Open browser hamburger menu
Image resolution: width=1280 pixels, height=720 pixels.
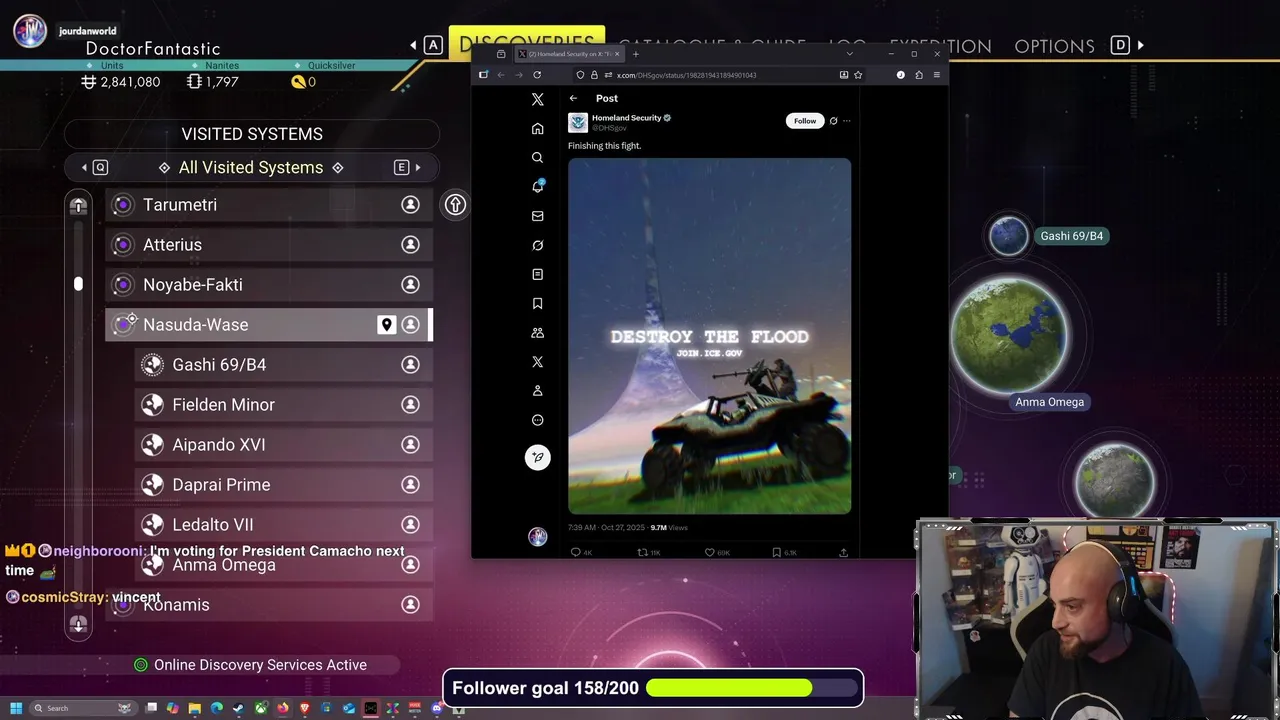tap(936, 75)
